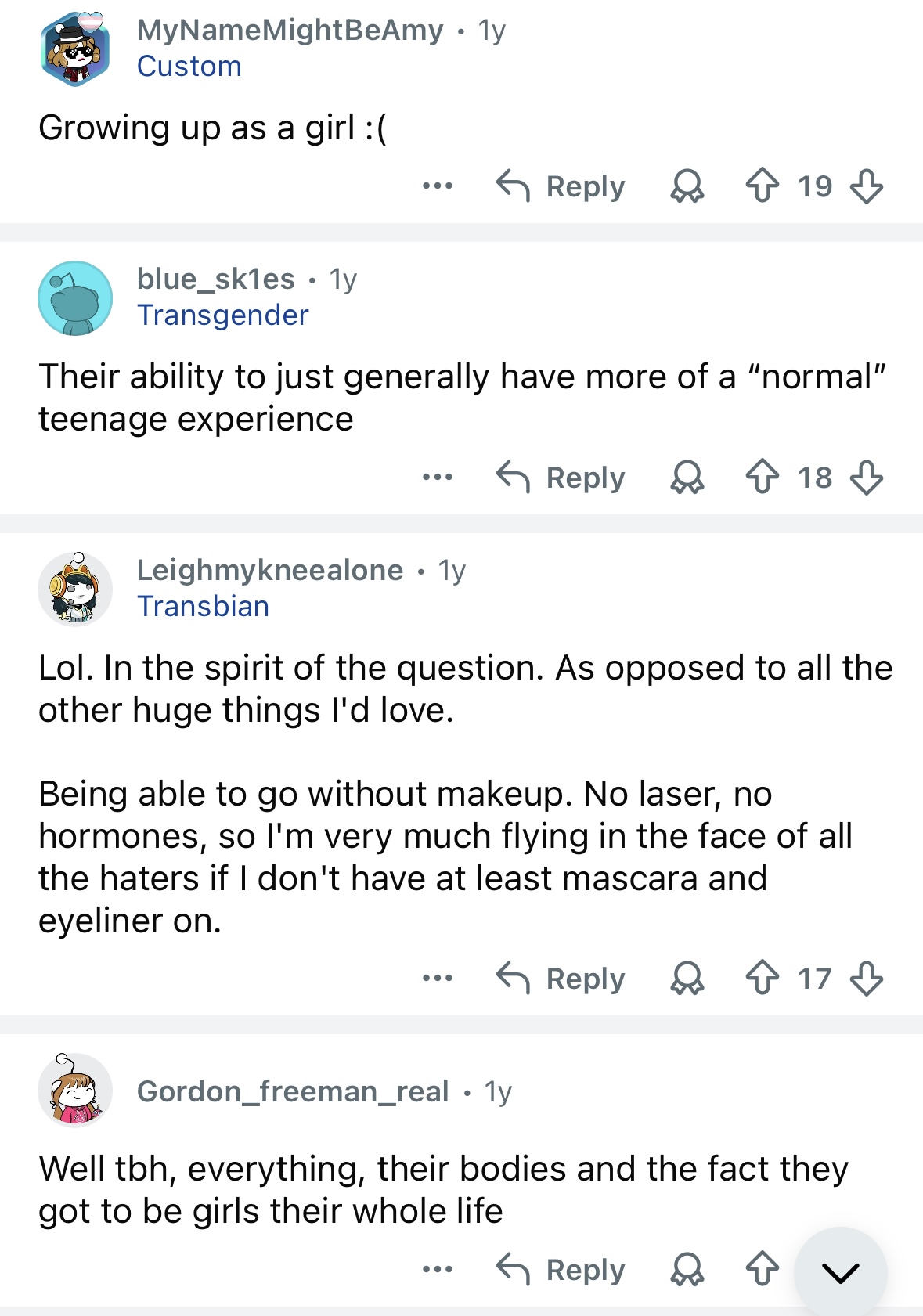Reply to MyNameMightBeAmy's comment
This screenshot has width=923, height=1316.
[561, 186]
